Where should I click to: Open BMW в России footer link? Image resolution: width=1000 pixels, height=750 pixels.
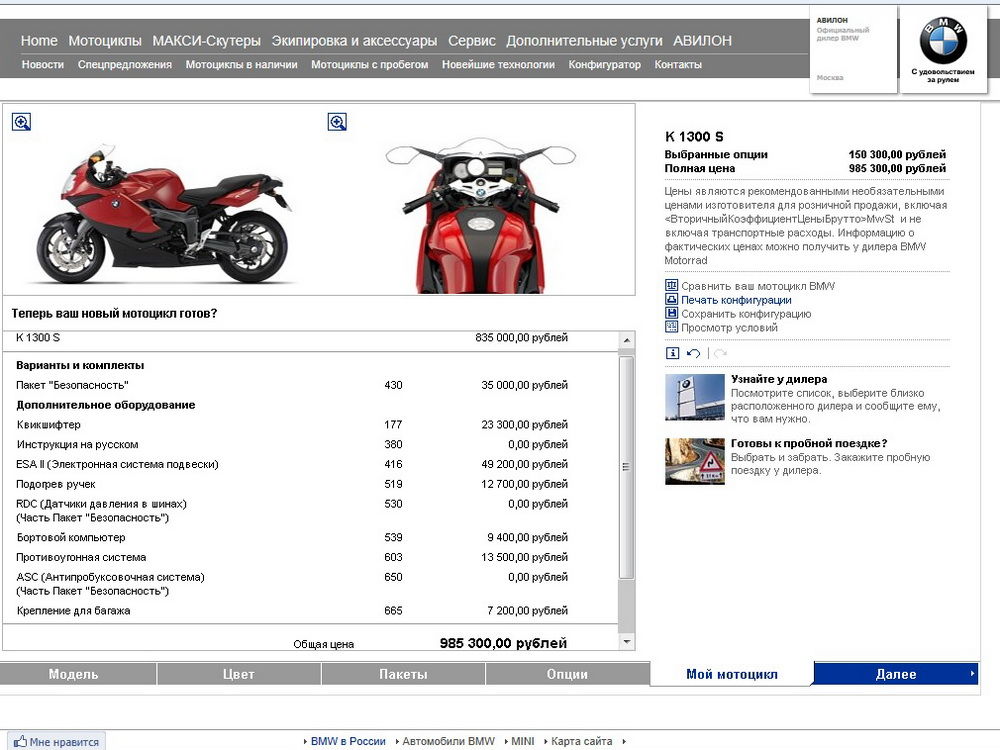pyautogui.click(x=348, y=741)
